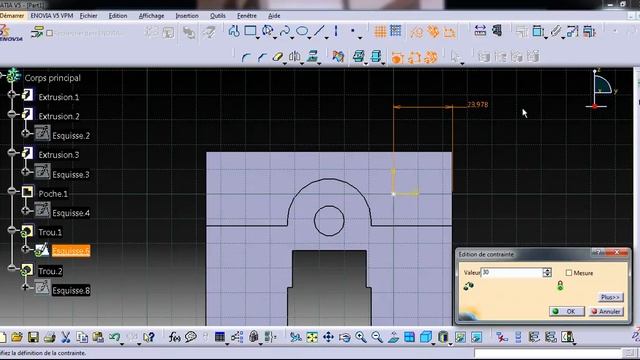Select the Corner fillet tool
The image size is (640, 360).
coord(245,57)
